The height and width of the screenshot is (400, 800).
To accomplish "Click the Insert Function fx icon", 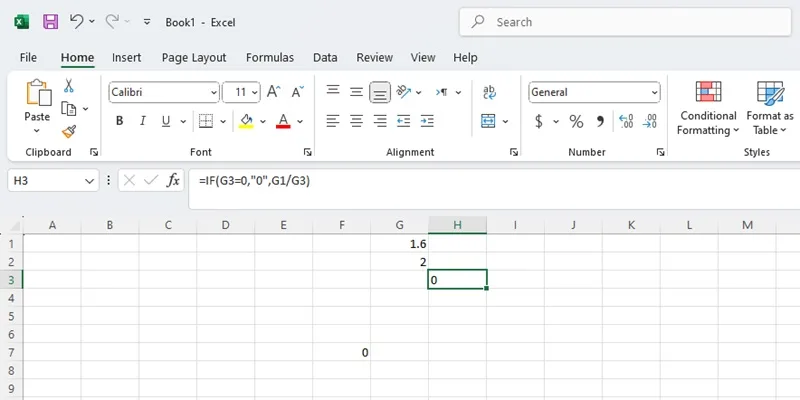I will click(173, 180).
